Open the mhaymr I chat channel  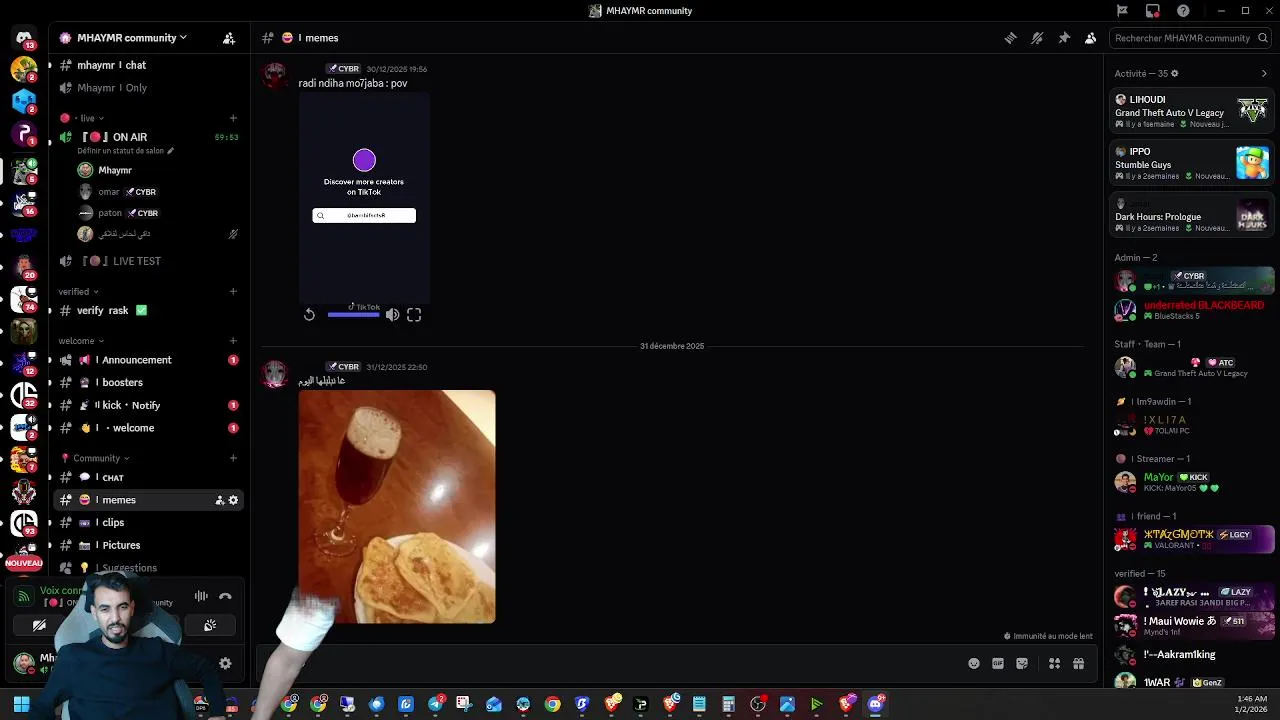pyautogui.click(x=148, y=65)
